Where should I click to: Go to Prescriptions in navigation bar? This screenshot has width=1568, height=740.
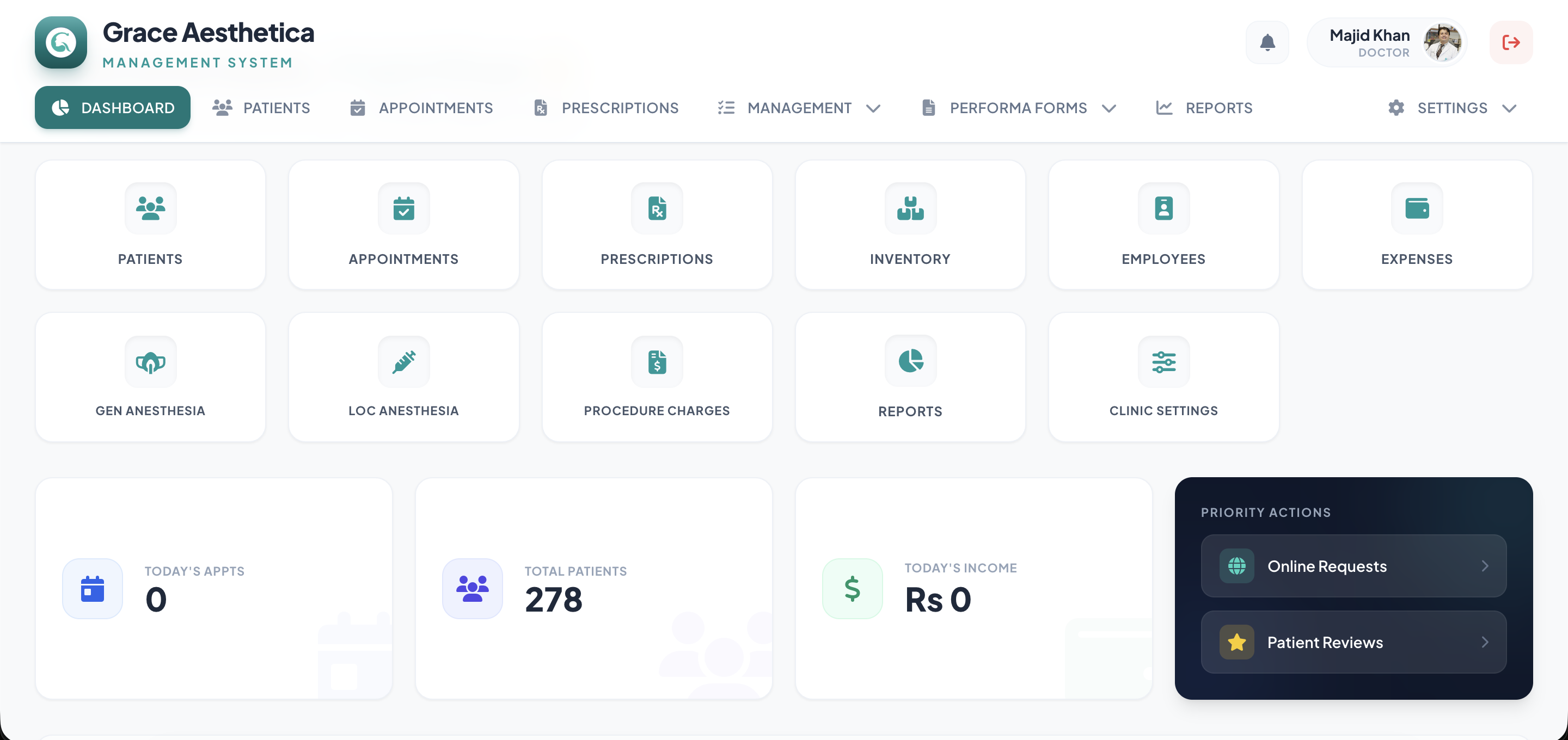(x=605, y=108)
